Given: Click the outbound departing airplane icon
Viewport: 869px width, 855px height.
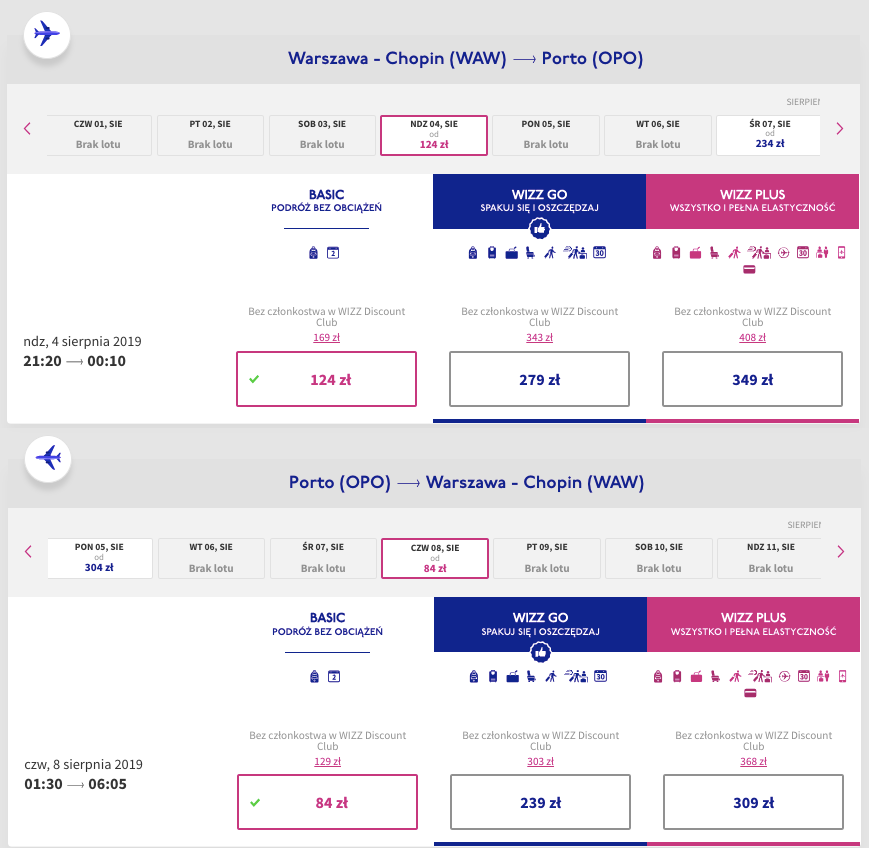Looking at the screenshot, I should (47, 34).
